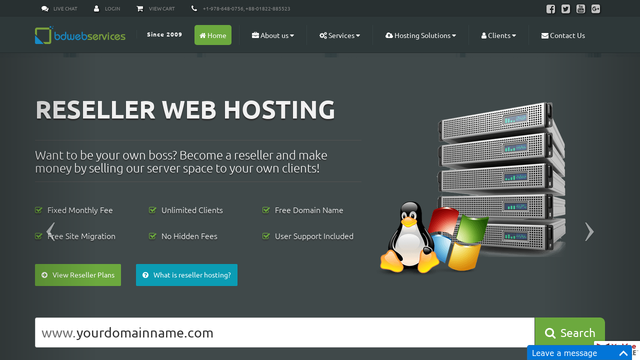Click the No Hidden Fees check mark
This screenshot has height=360, width=640.
[x=153, y=236]
